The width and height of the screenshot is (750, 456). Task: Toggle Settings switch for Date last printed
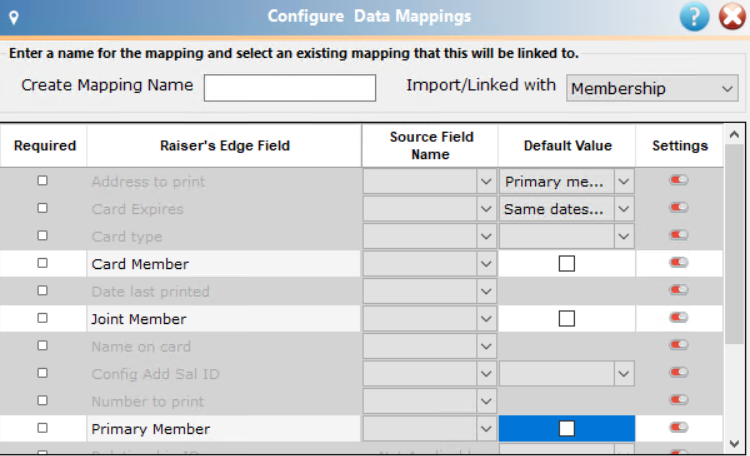pyautogui.click(x=679, y=289)
